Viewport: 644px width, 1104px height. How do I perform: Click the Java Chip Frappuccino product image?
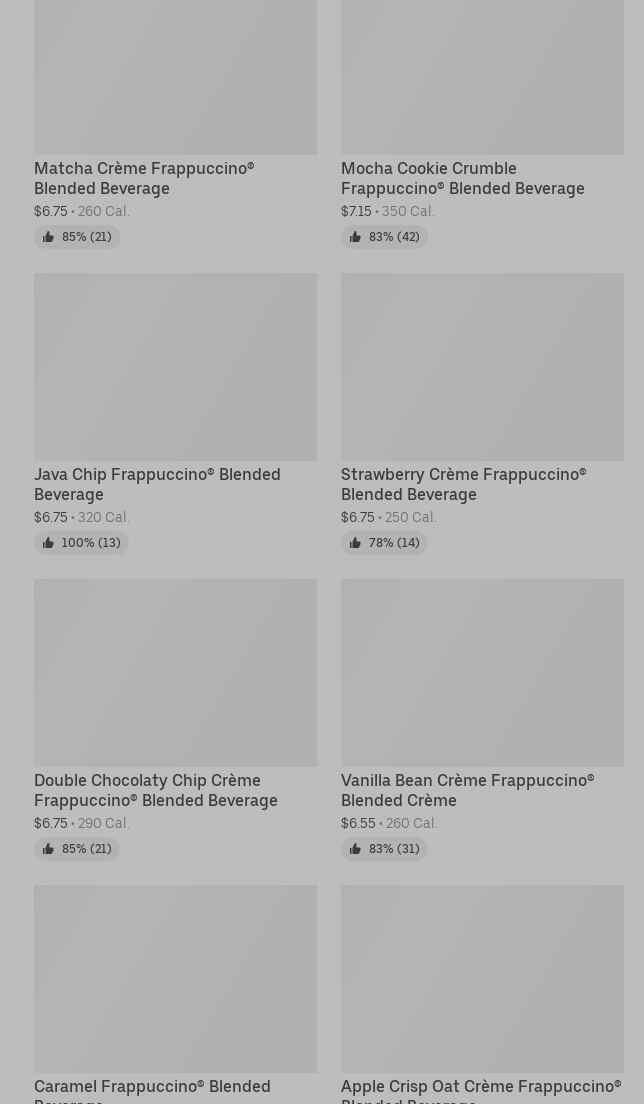click(x=175, y=367)
